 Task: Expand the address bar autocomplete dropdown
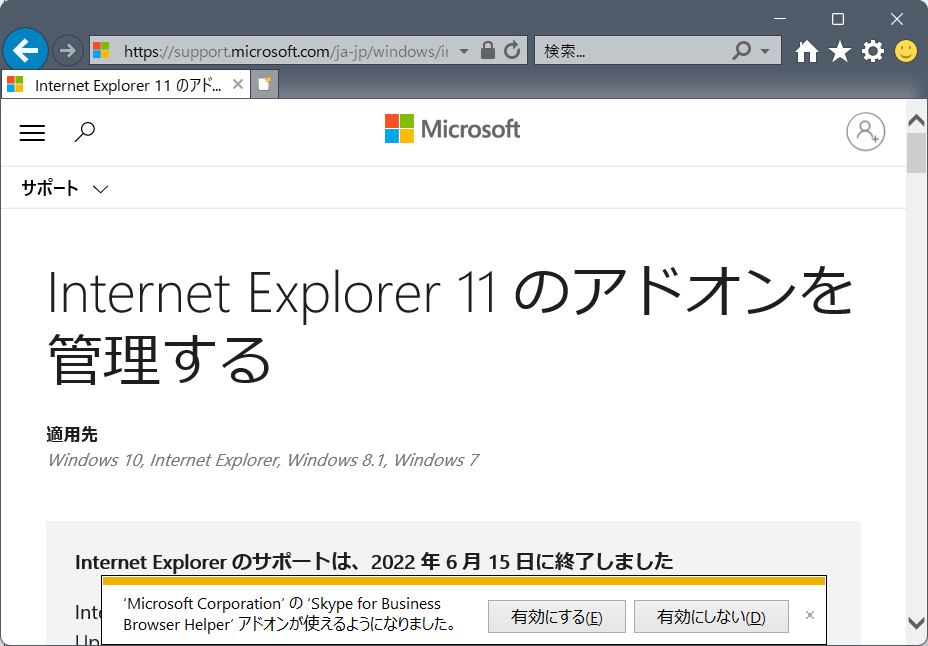(464, 51)
